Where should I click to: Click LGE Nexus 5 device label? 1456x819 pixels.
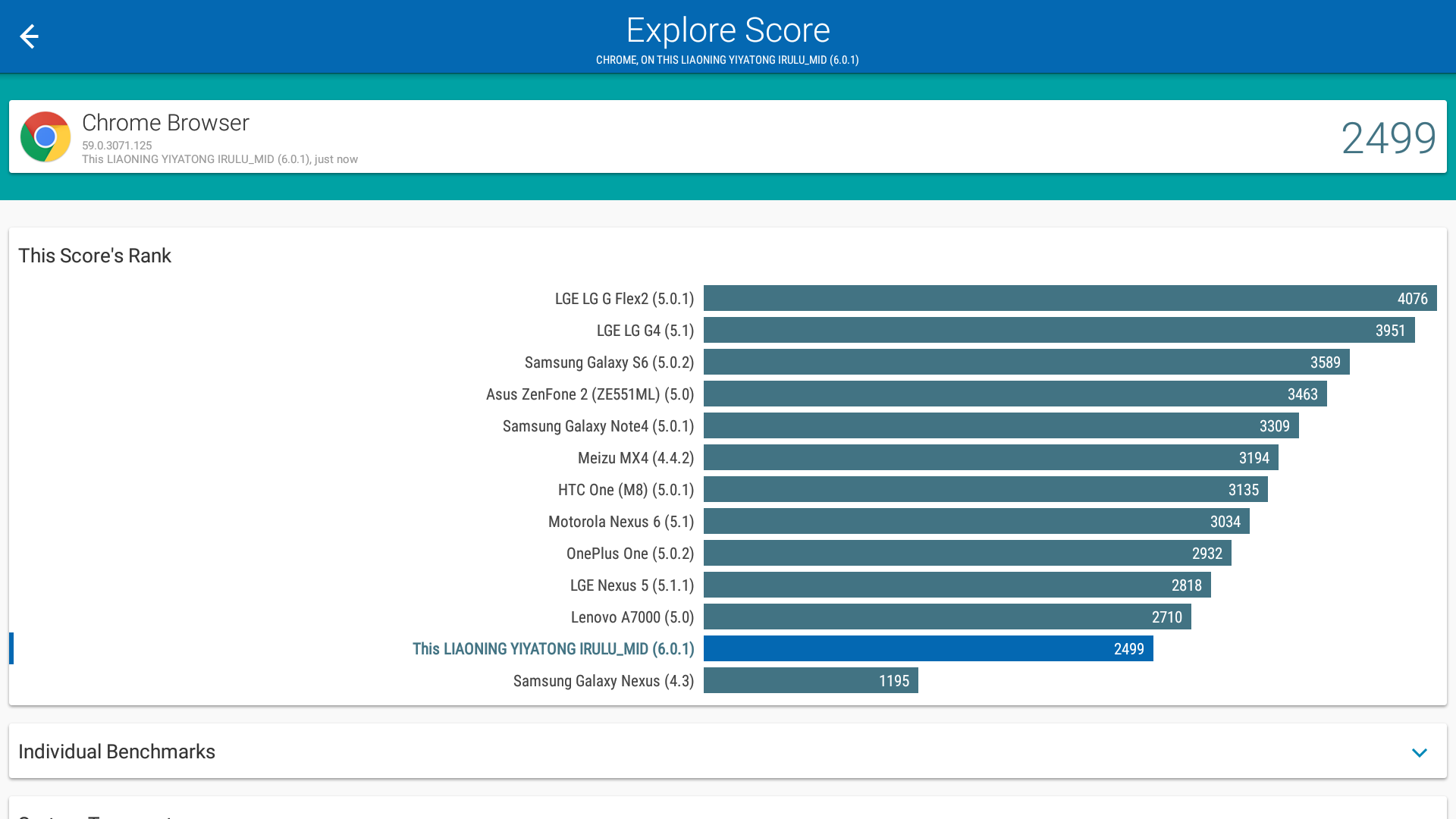[632, 585]
